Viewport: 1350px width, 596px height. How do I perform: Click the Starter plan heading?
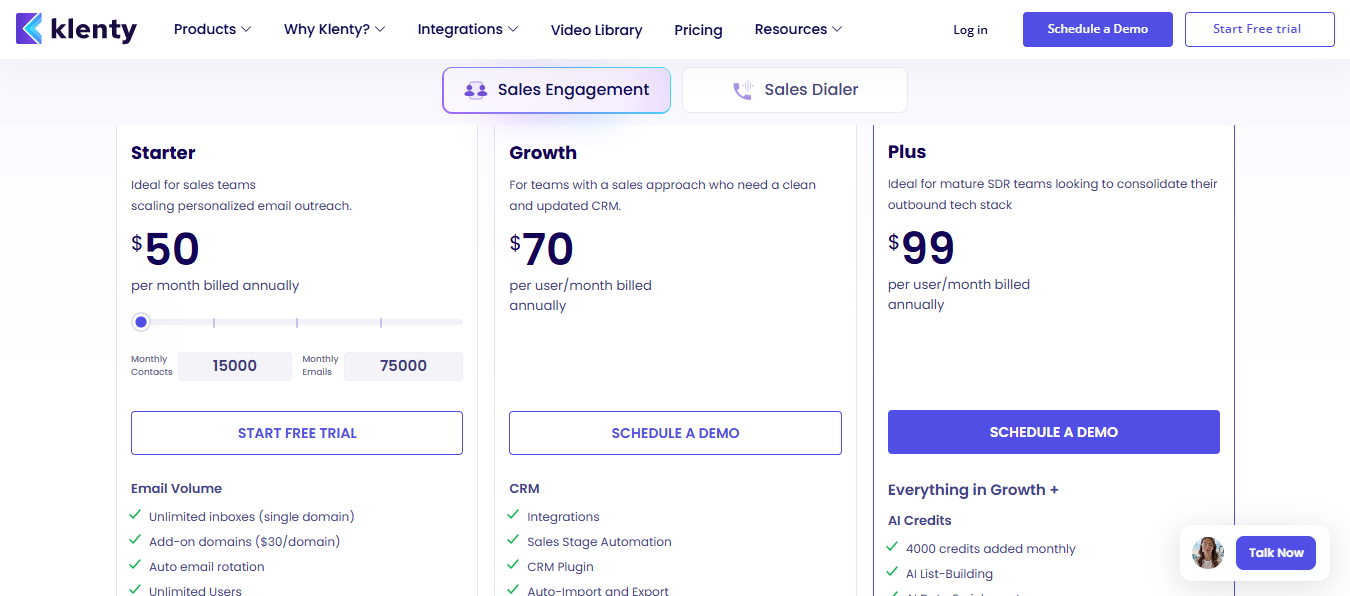click(163, 153)
